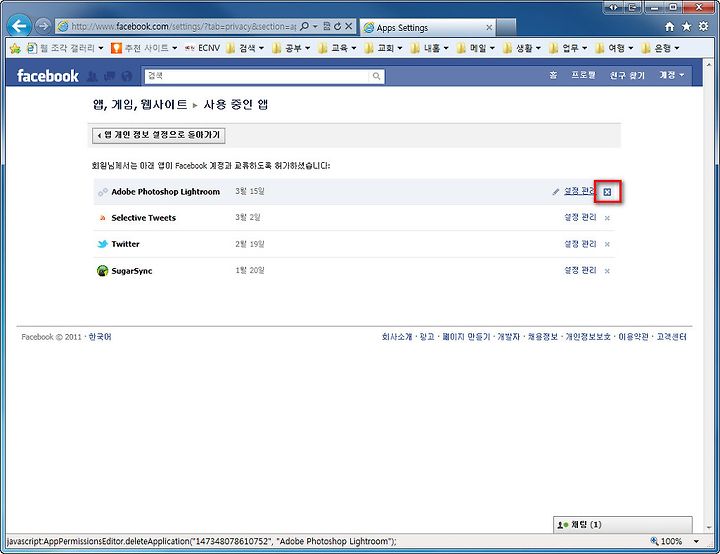Open the ECNV favorites link
Viewport: 720px width, 554px height.
click(x=202, y=48)
